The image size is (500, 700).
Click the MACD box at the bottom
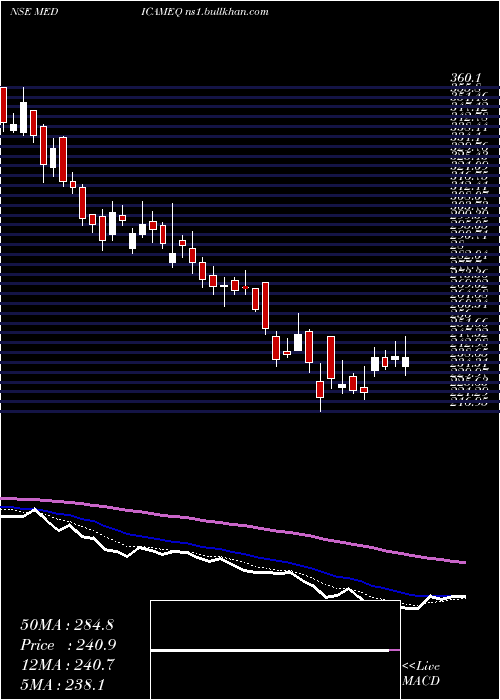[x=275, y=650]
